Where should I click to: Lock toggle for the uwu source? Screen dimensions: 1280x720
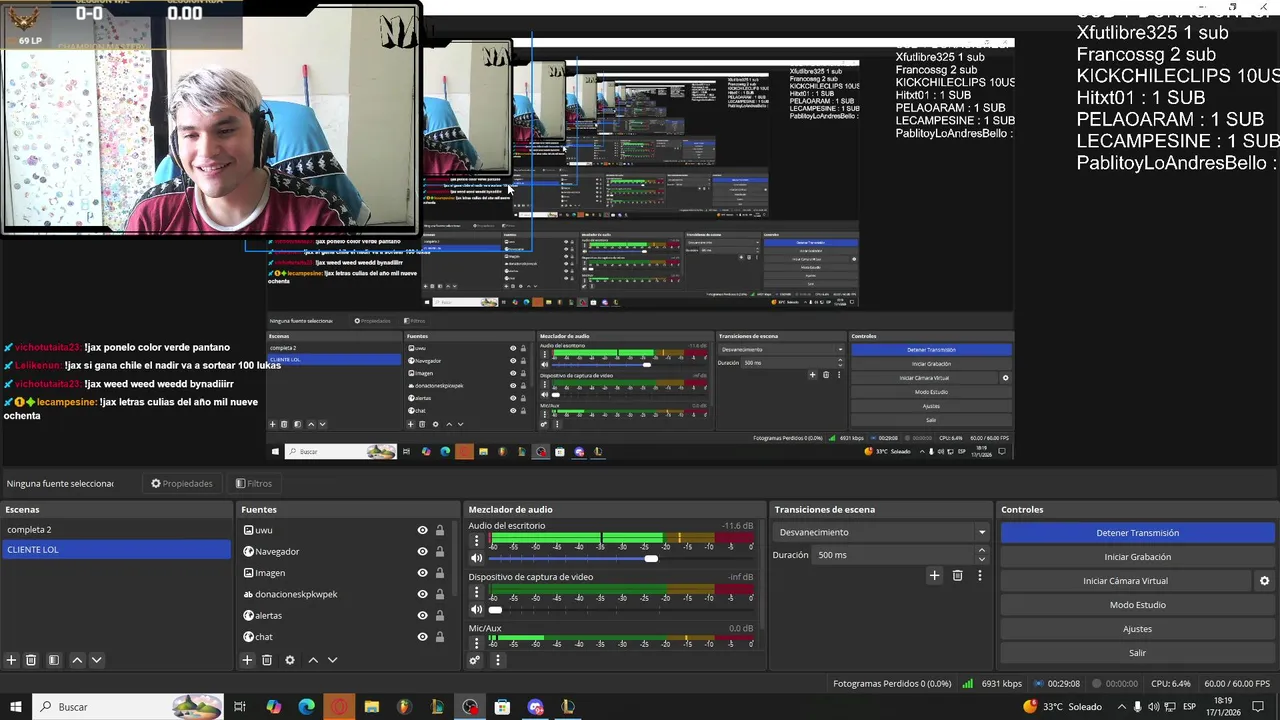[439, 531]
